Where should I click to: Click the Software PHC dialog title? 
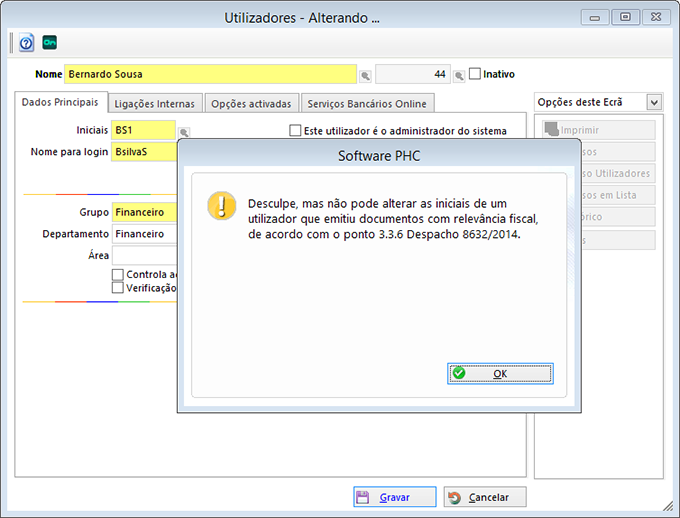click(x=379, y=156)
